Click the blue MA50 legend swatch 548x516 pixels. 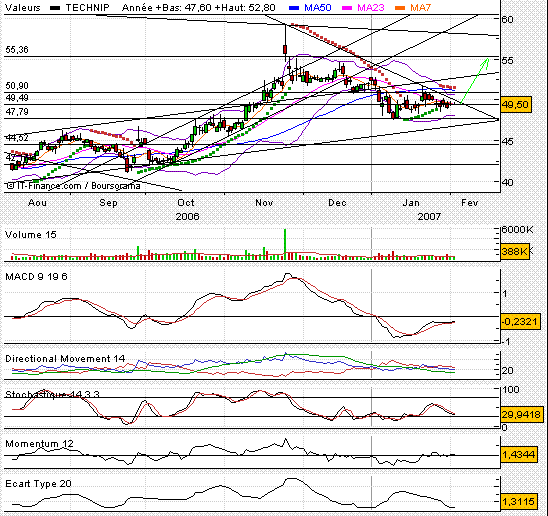tap(294, 8)
